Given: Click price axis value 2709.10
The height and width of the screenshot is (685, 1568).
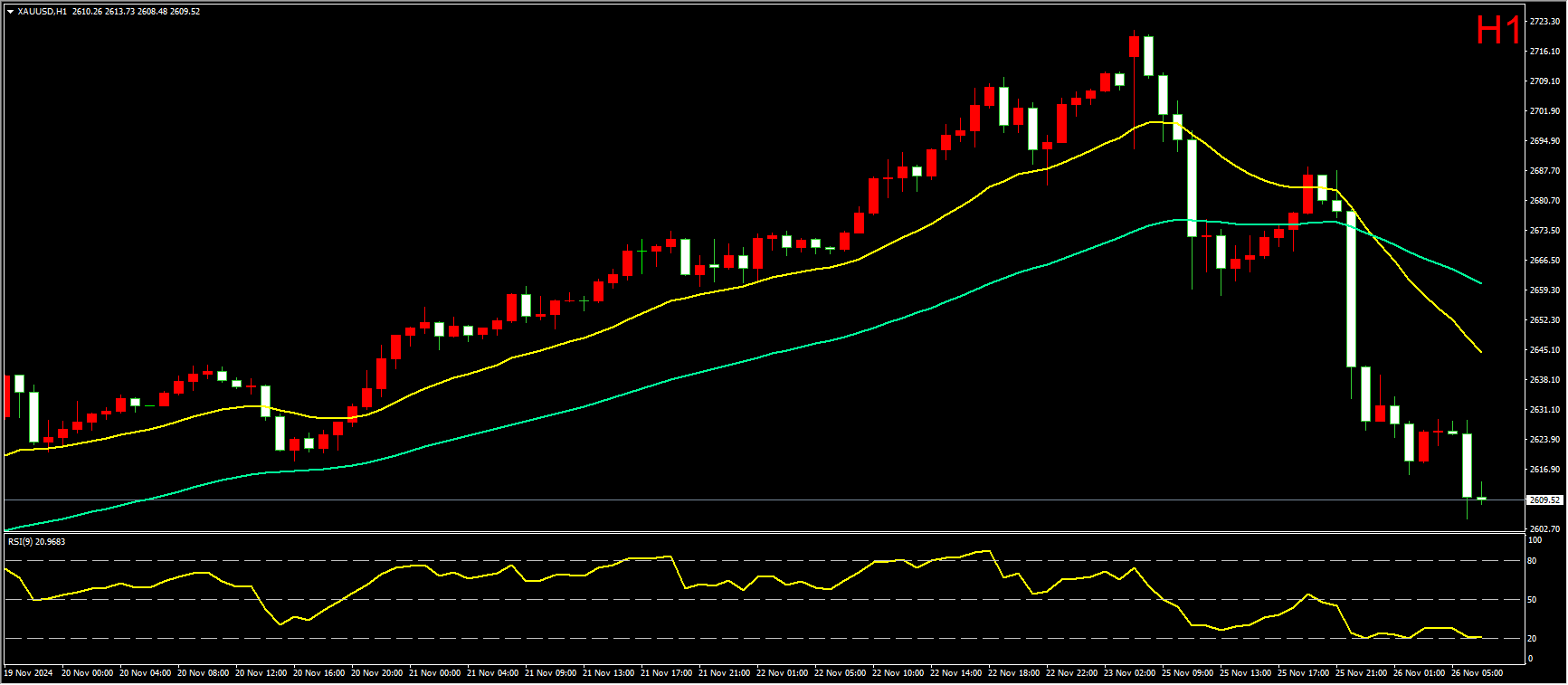Looking at the screenshot, I should [x=1544, y=81].
